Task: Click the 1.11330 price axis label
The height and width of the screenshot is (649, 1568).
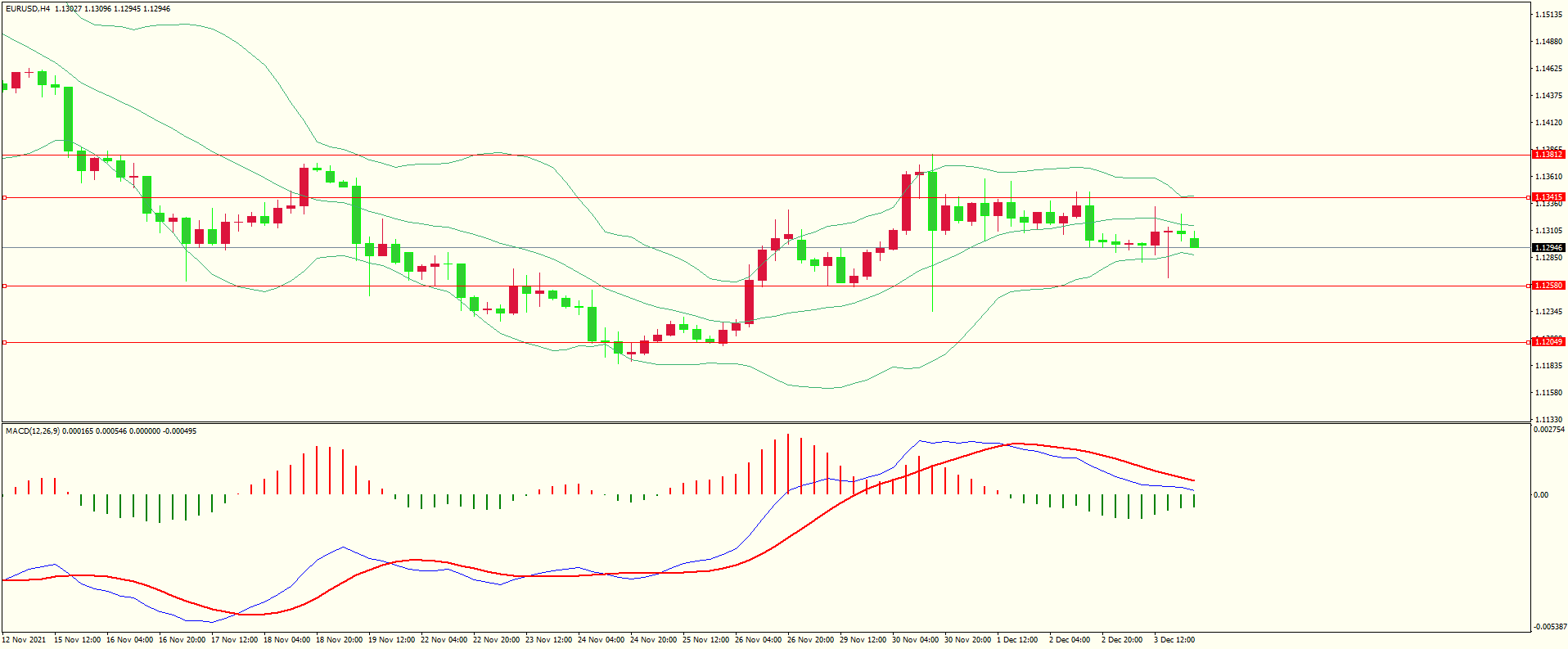Action: coord(1548,420)
